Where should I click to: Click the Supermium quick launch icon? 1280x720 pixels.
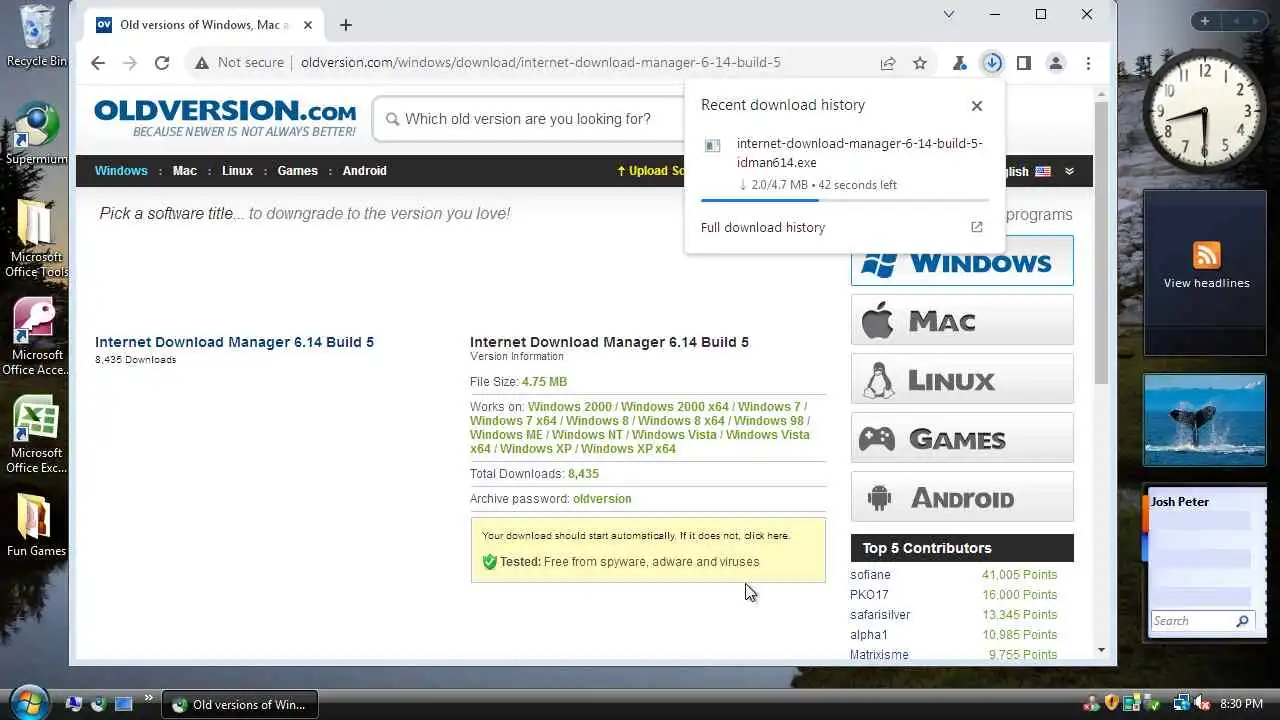click(98, 704)
